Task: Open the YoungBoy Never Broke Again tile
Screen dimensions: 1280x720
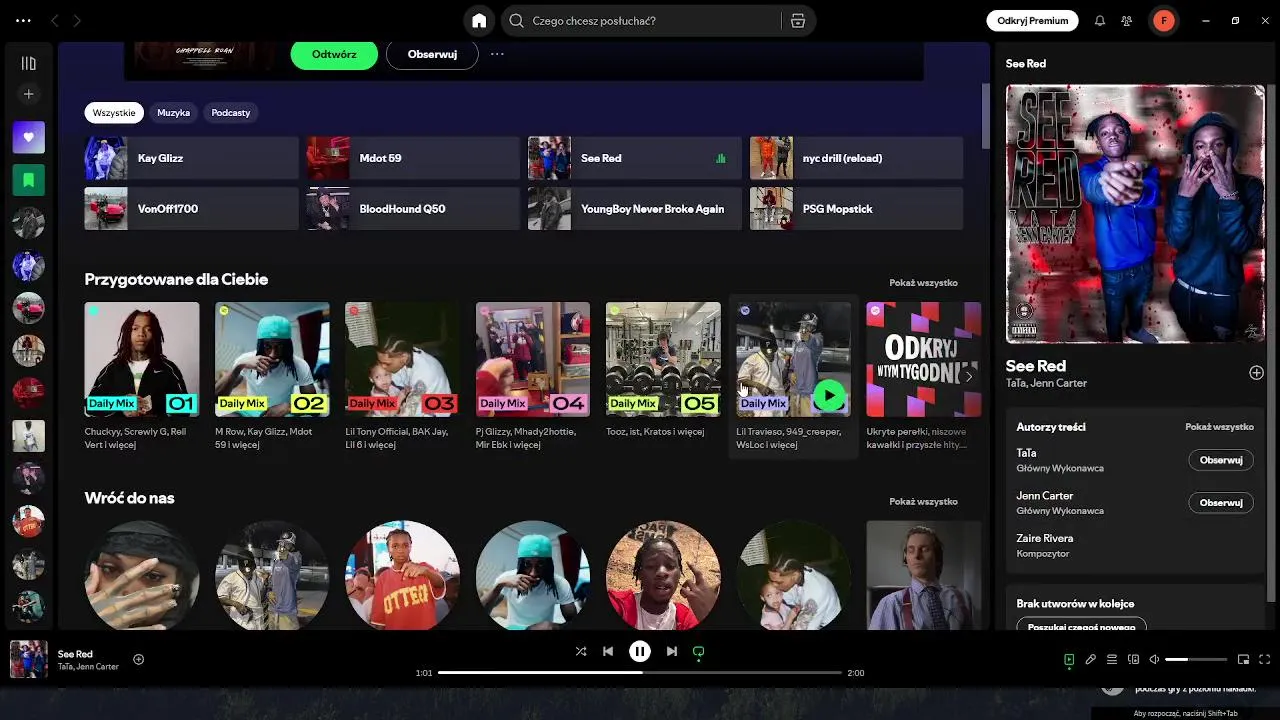Action: (635, 209)
